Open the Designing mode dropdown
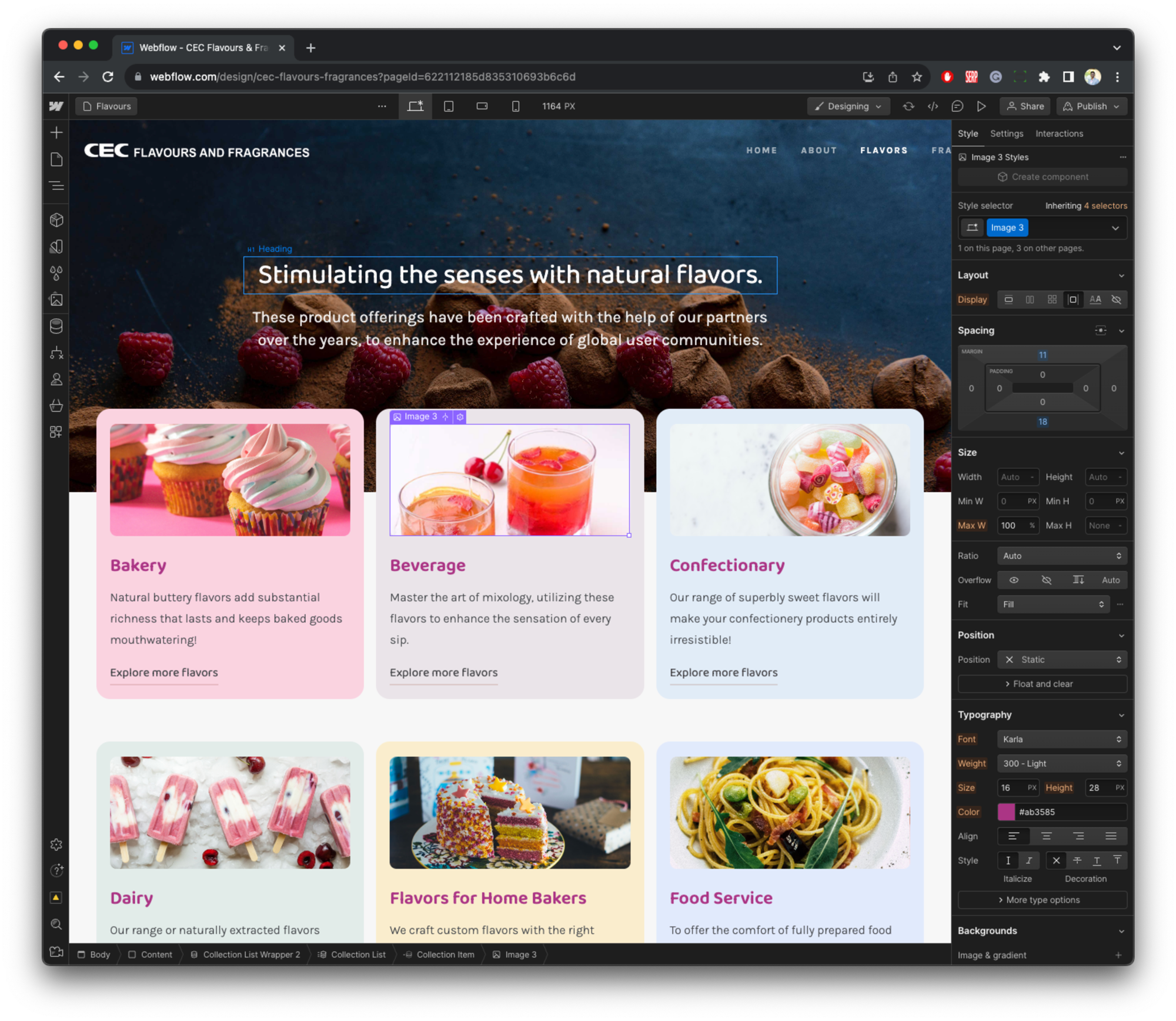The image size is (1176, 1021). [848, 106]
